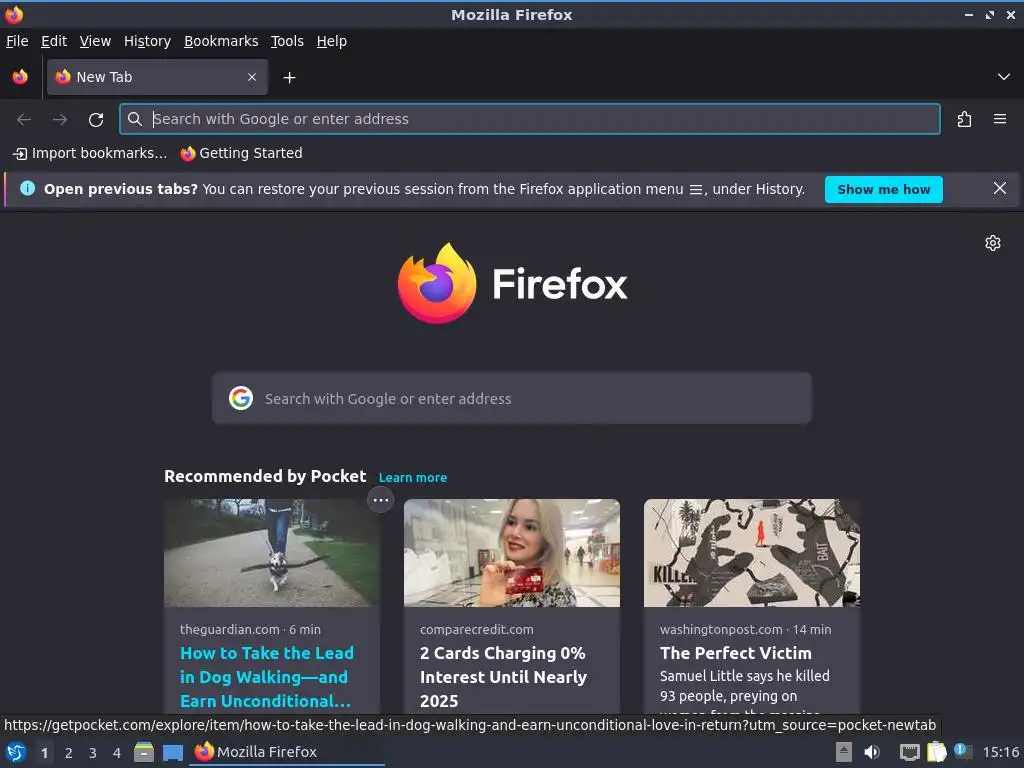This screenshot has height=768, width=1024.
Task: Go forward with the forward arrow
Action: pyautogui.click(x=60, y=120)
